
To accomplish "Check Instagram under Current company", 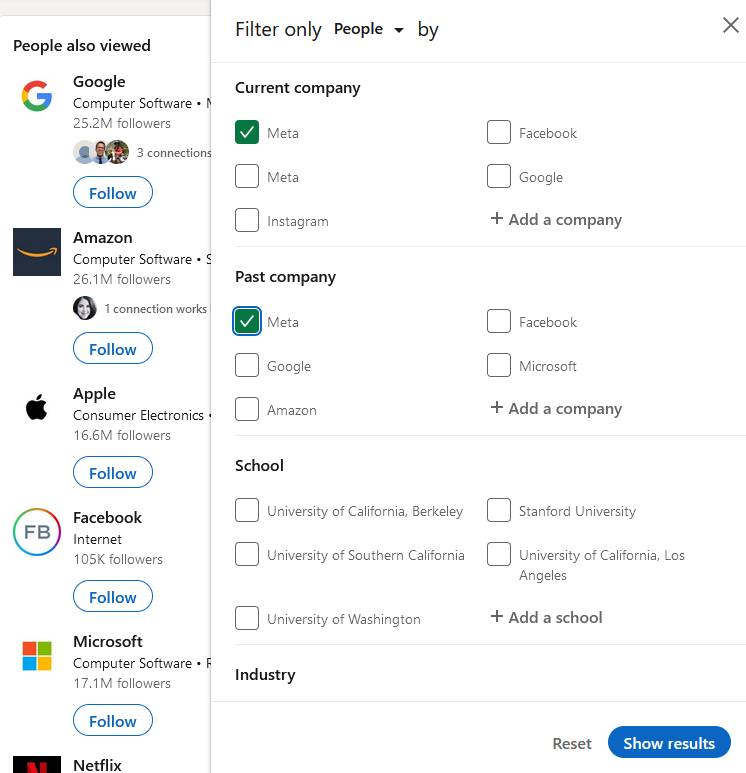I will point(247,220).
